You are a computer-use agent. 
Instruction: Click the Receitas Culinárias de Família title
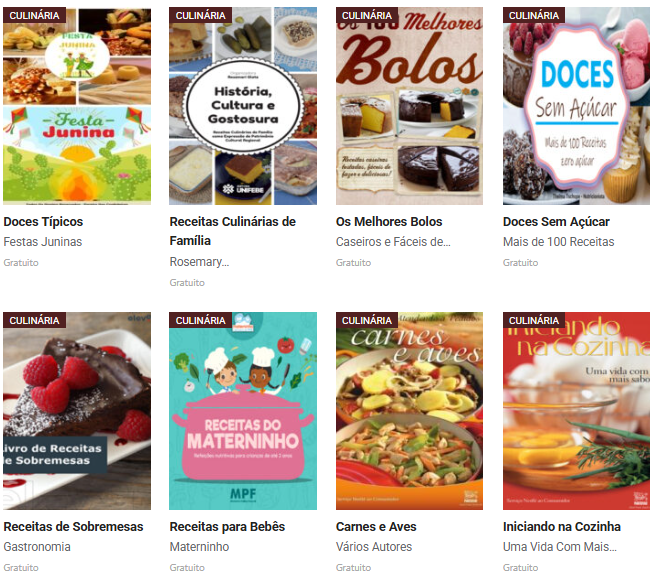pos(233,231)
